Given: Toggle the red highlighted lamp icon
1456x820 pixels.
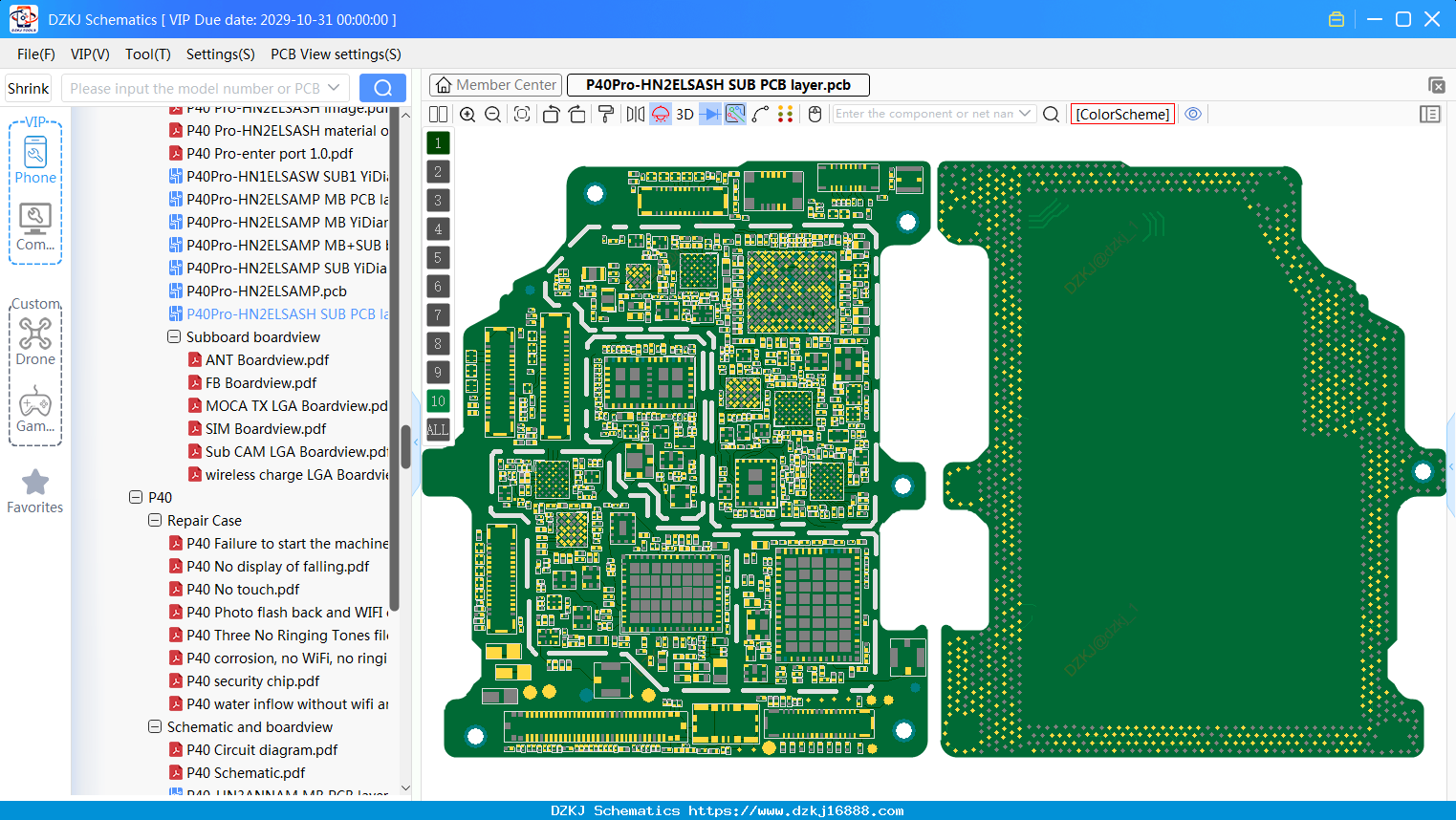Looking at the screenshot, I should 661,114.
